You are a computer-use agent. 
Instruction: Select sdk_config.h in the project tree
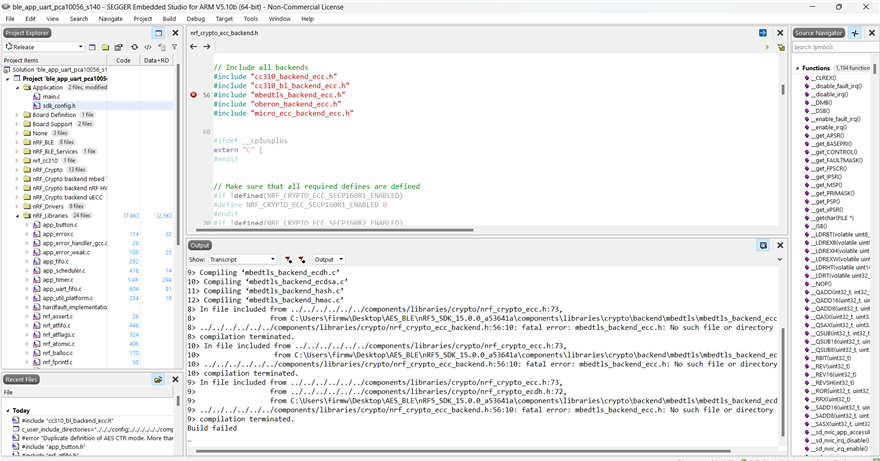[x=58, y=106]
